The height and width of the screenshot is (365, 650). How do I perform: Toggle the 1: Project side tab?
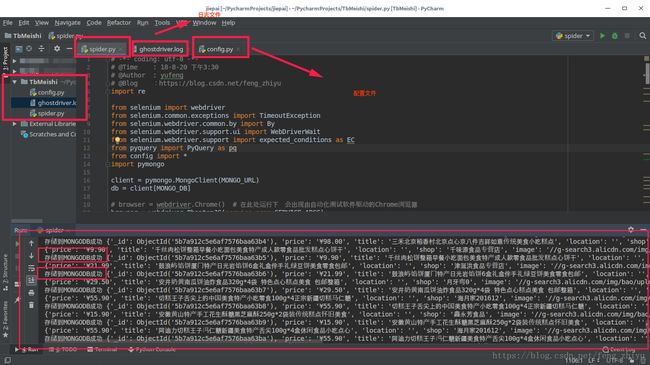[5, 60]
